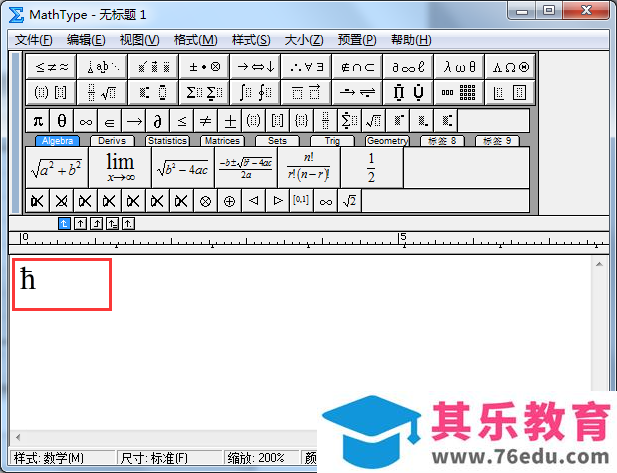Insert the circled plus symbol
The height and width of the screenshot is (473, 617).
[229, 201]
